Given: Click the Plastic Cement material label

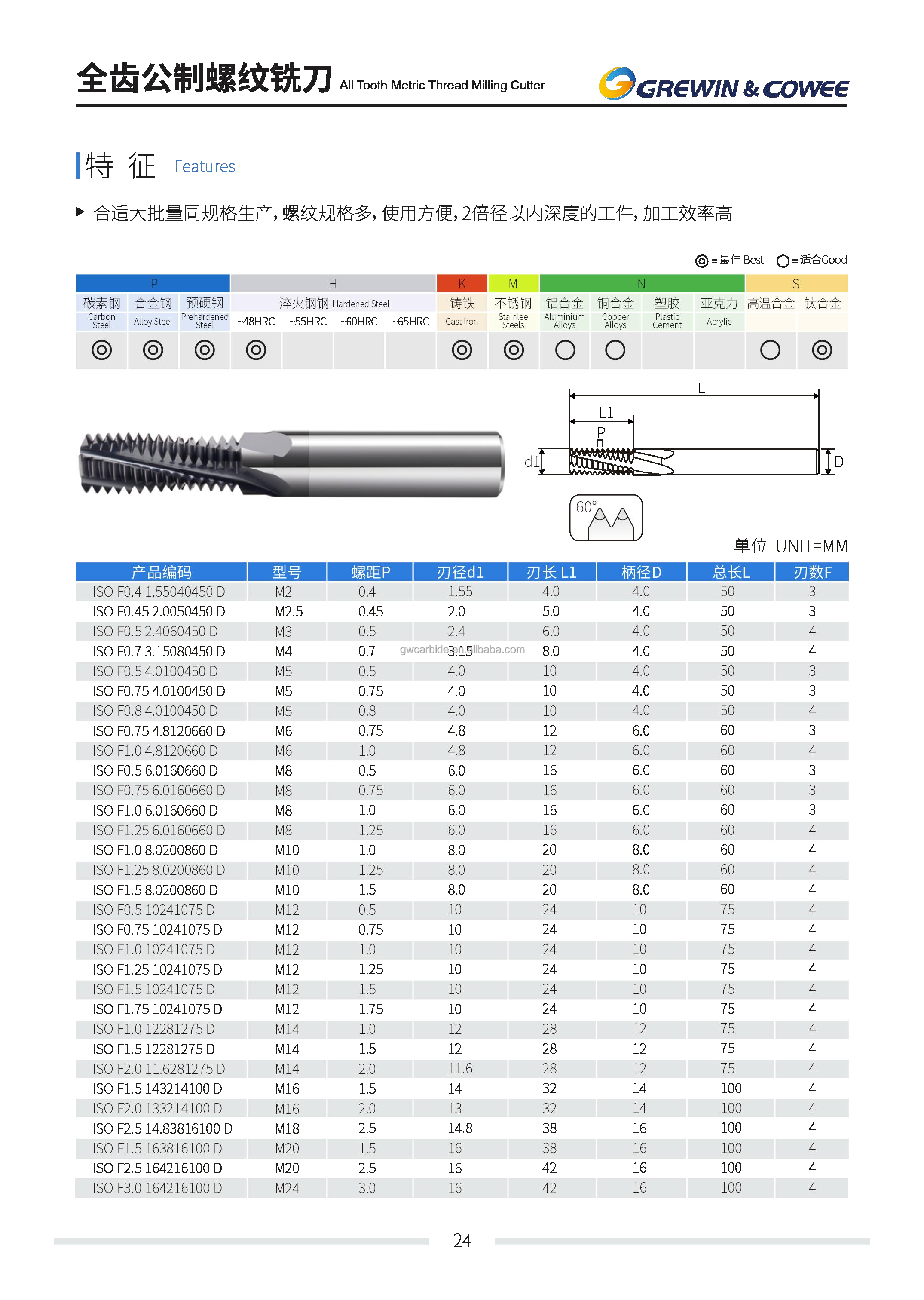Looking at the screenshot, I should pyautogui.click(x=667, y=321).
